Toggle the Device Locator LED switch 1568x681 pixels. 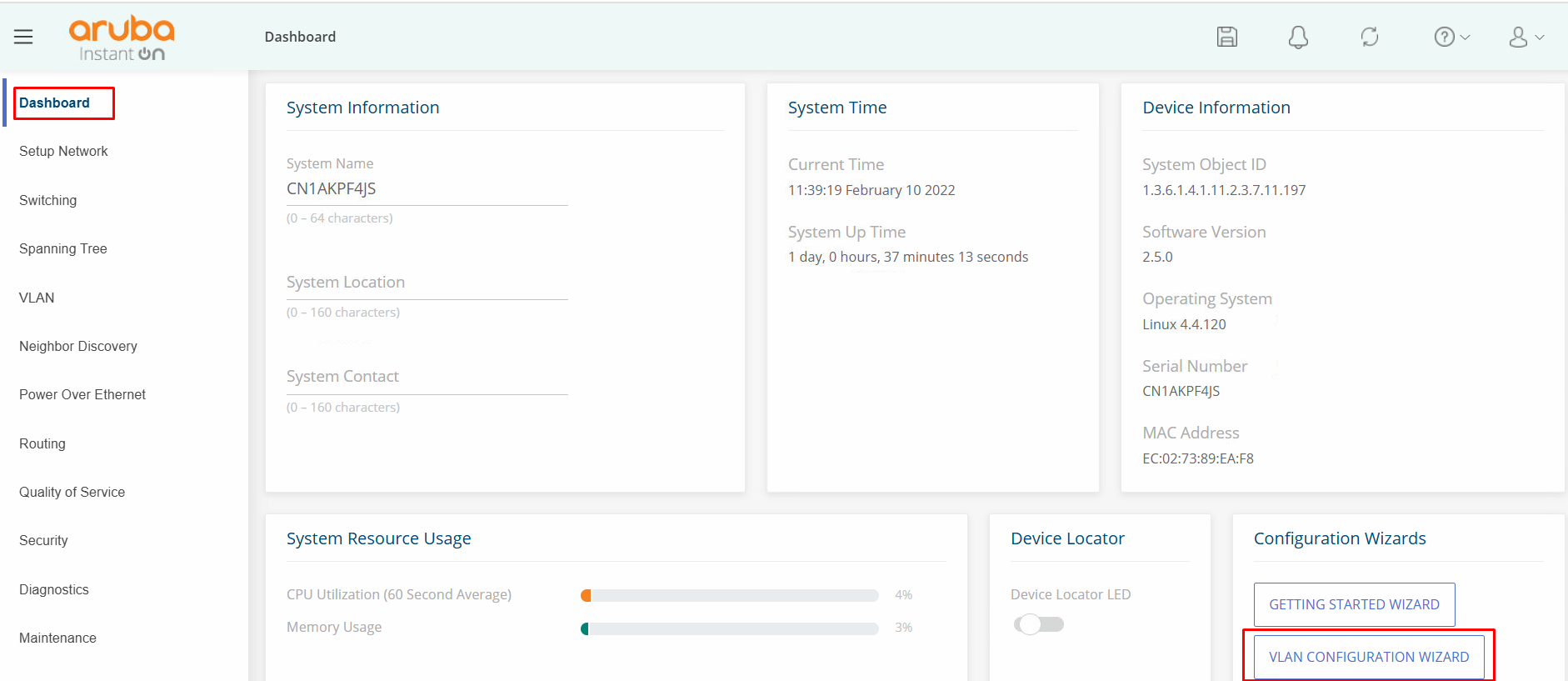click(1038, 624)
